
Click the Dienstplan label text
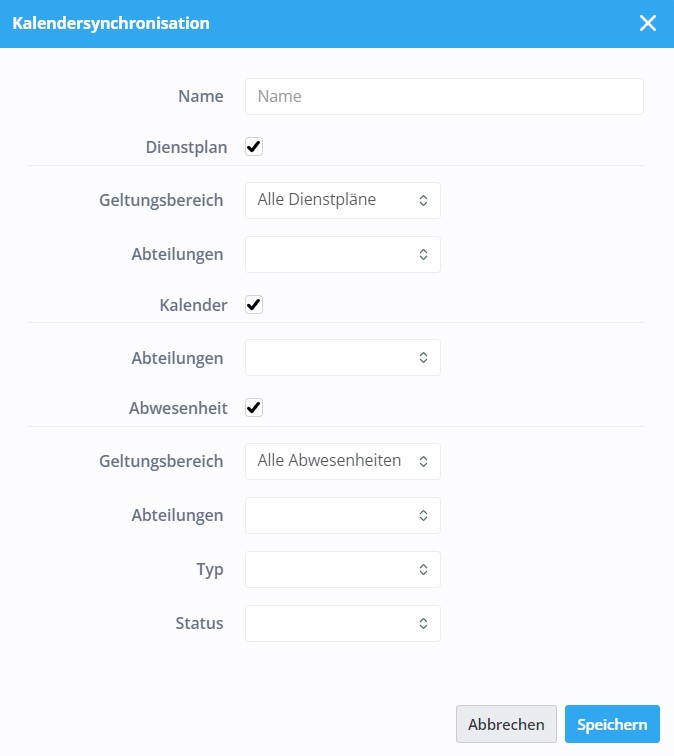tap(186, 147)
